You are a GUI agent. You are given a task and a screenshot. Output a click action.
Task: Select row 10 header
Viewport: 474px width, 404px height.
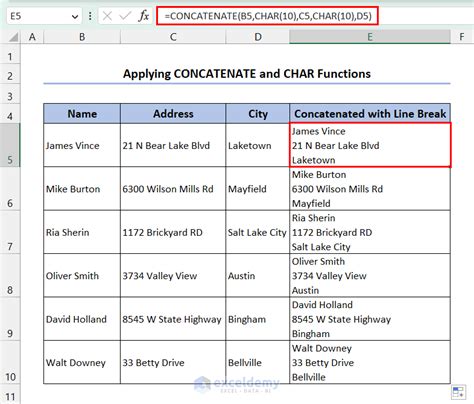click(x=10, y=362)
